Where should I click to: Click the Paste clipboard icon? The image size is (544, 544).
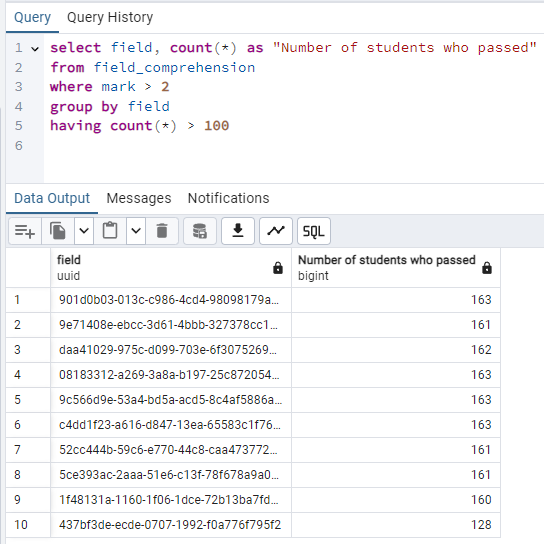[110, 231]
